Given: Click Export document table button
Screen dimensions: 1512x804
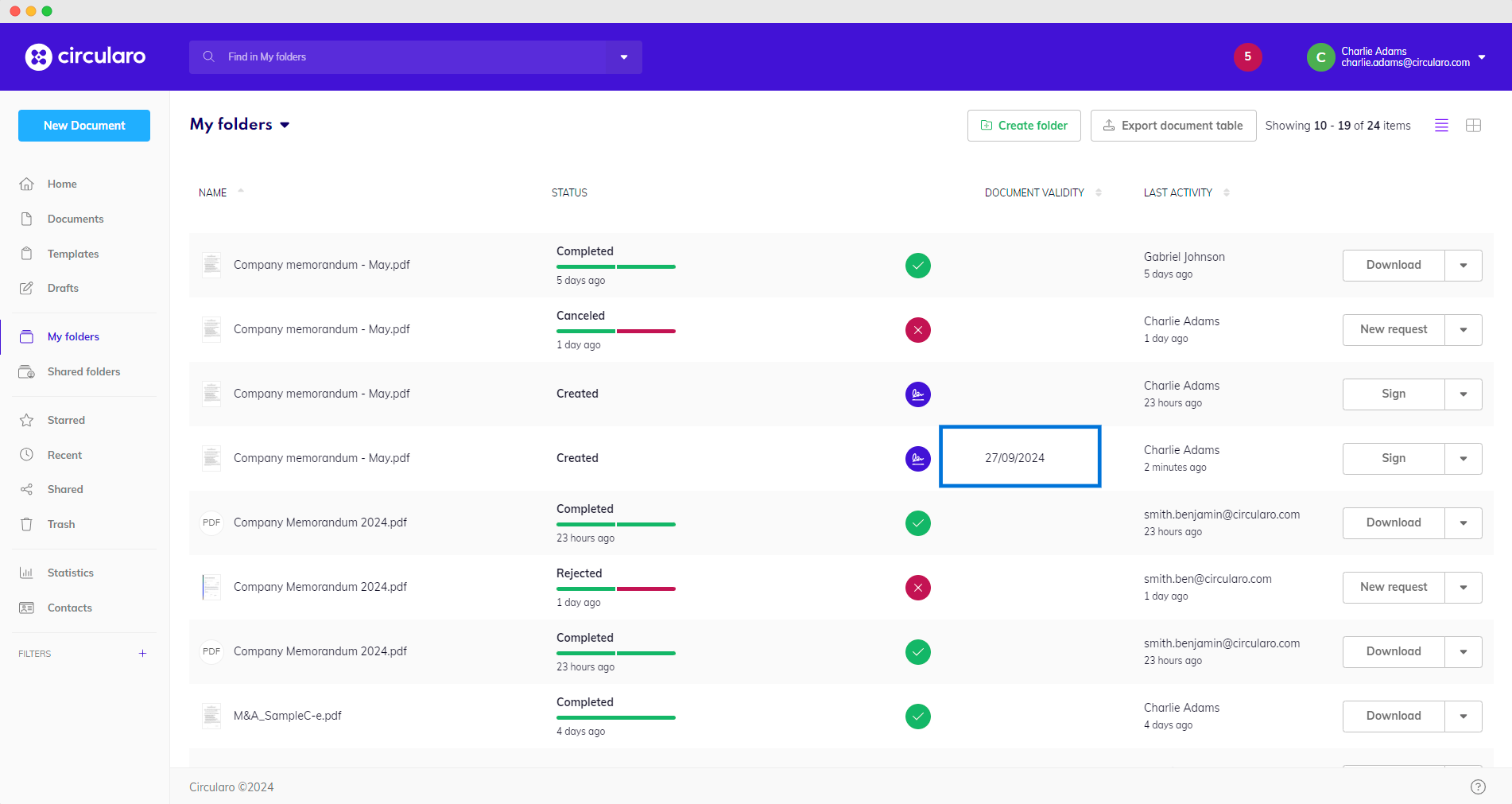Looking at the screenshot, I should point(1173,126).
